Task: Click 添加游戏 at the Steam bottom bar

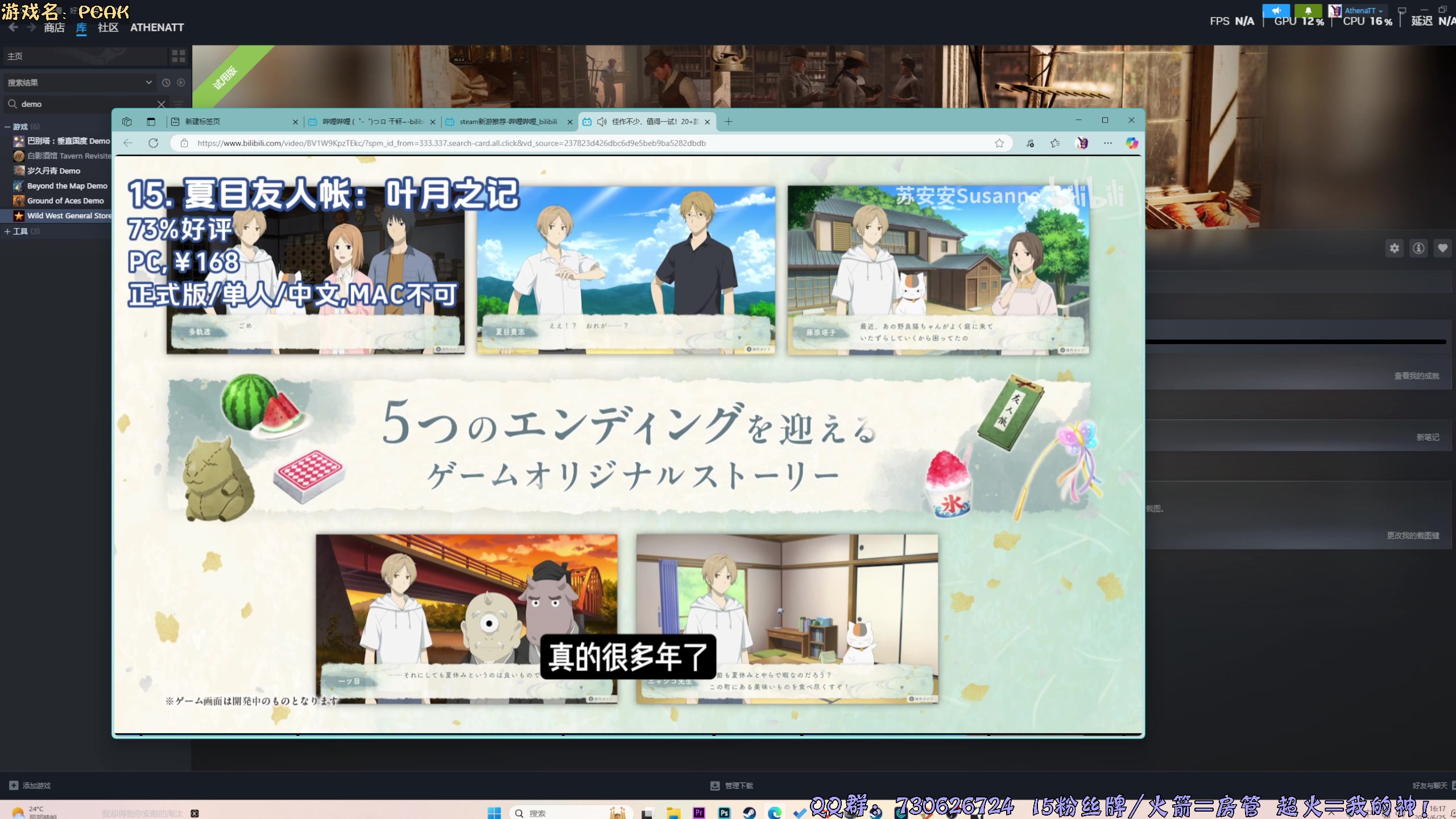Action: [x=30, y=785]
